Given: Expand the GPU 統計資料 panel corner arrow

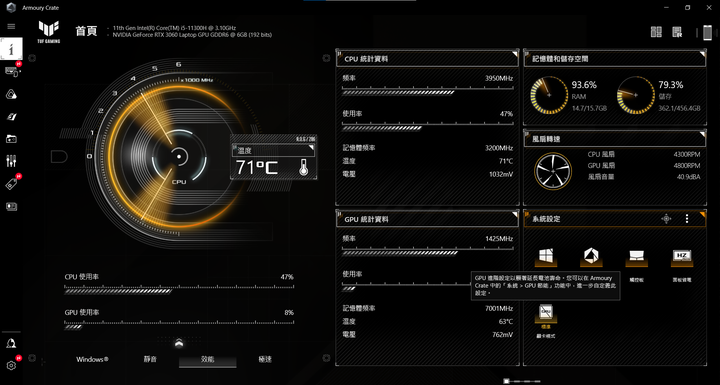Looking at the screenshot, I should (x=514, y=214).
